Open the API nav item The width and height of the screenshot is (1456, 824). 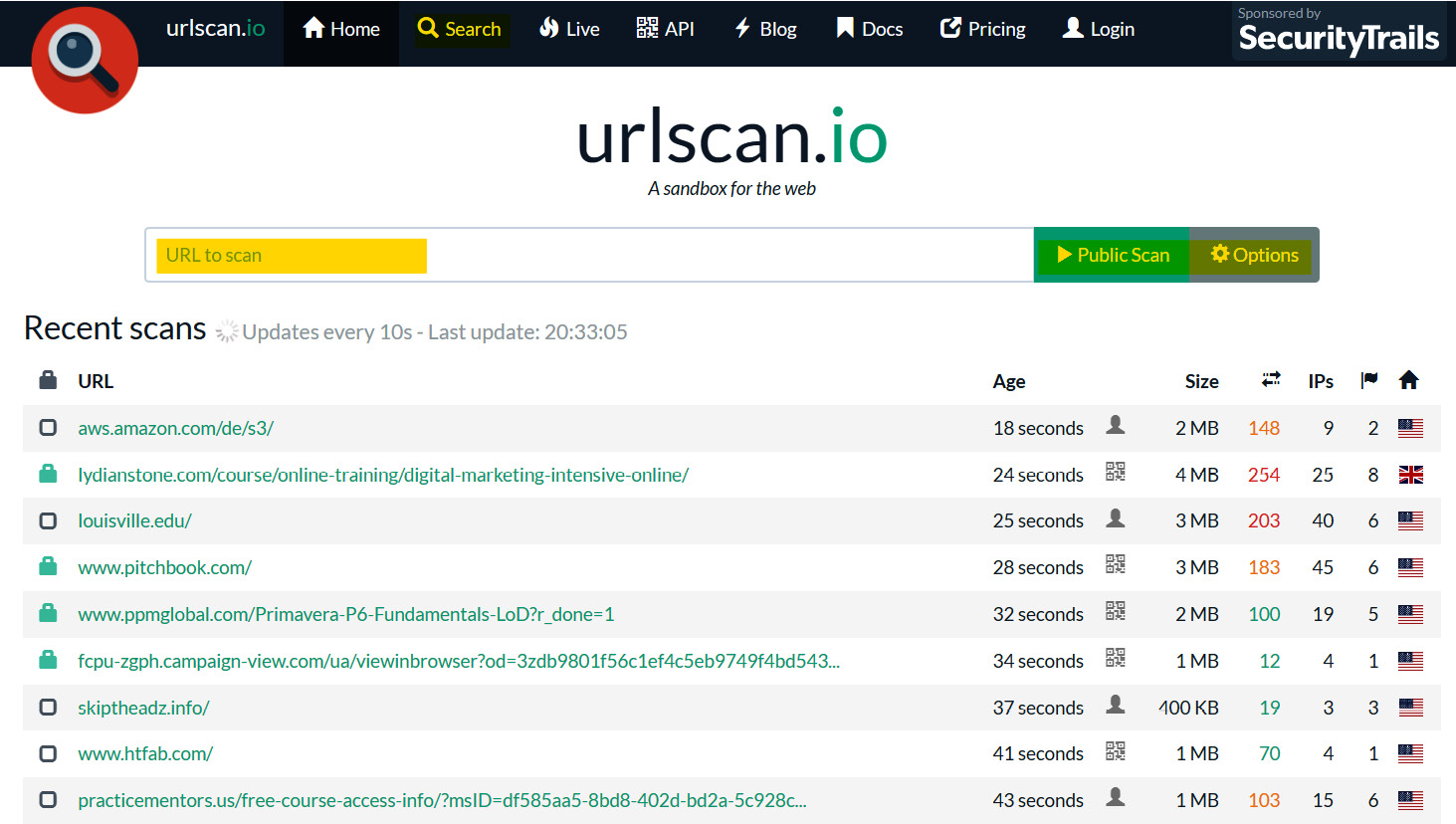click(665, 29)
